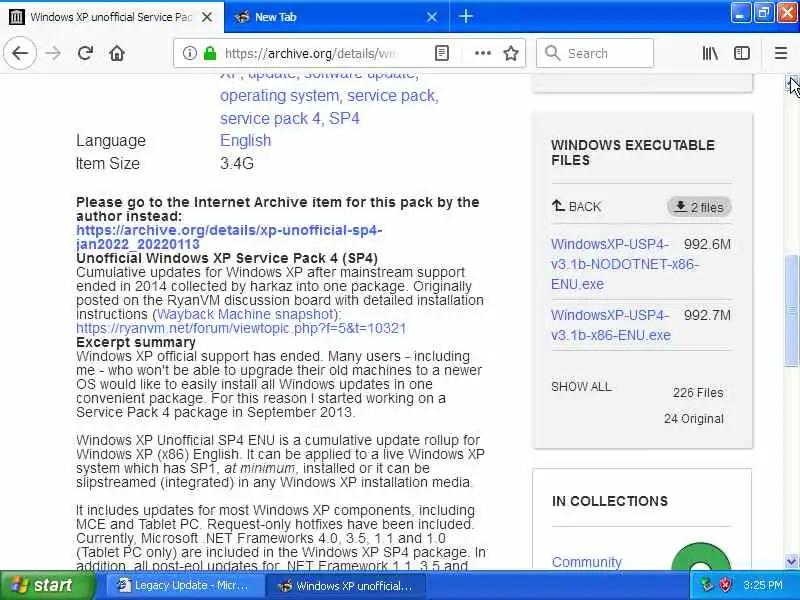
Task: Download WindowsXP-USP4-v3.1b-x86-ENU.exe
Action: (610, 325)
